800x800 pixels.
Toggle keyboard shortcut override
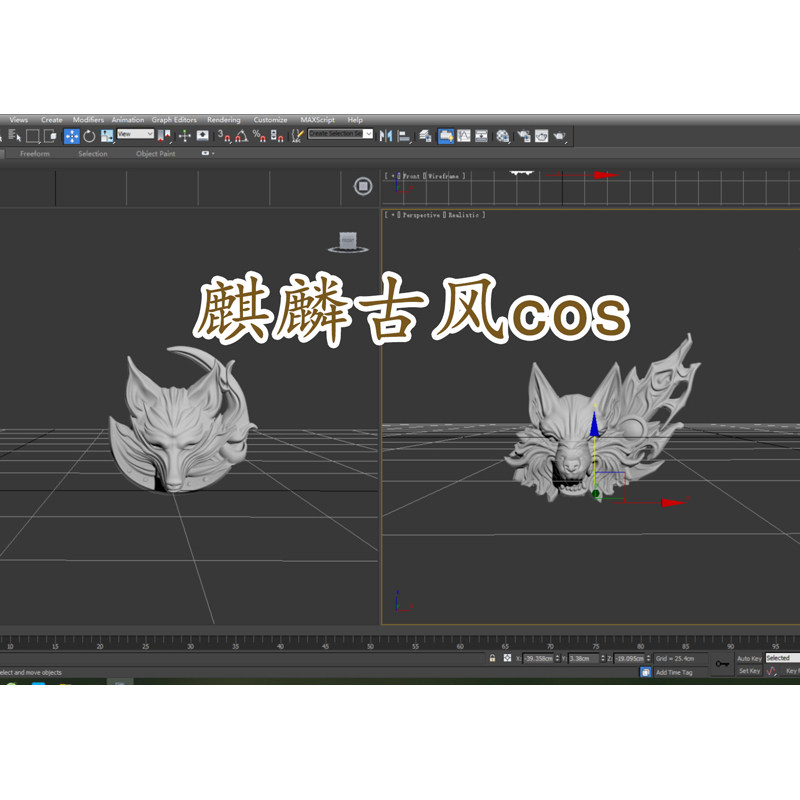(203, 136)
